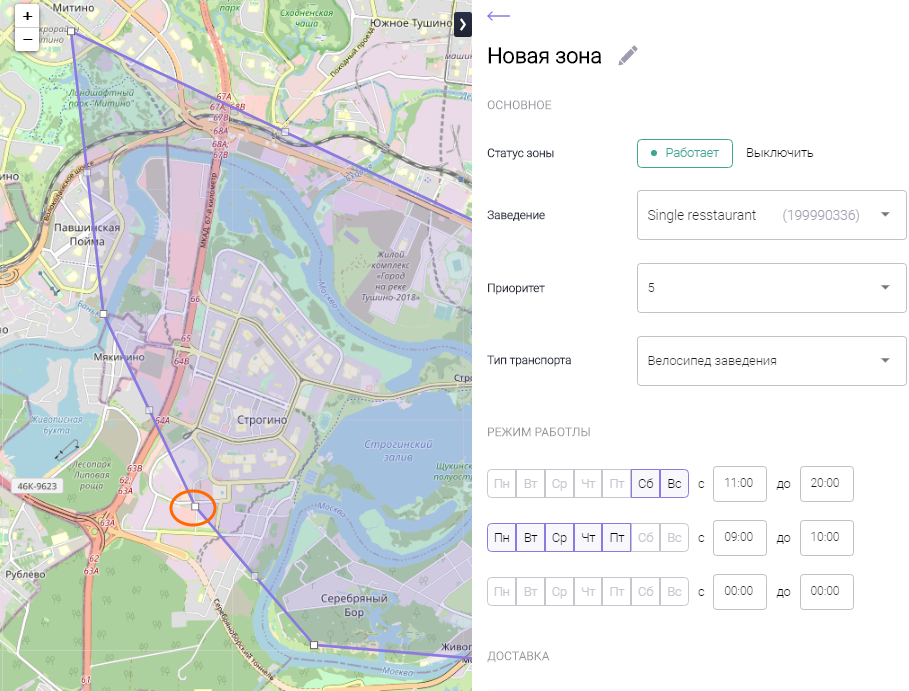Click the 11:00 start time field

(x=739, y=483)
